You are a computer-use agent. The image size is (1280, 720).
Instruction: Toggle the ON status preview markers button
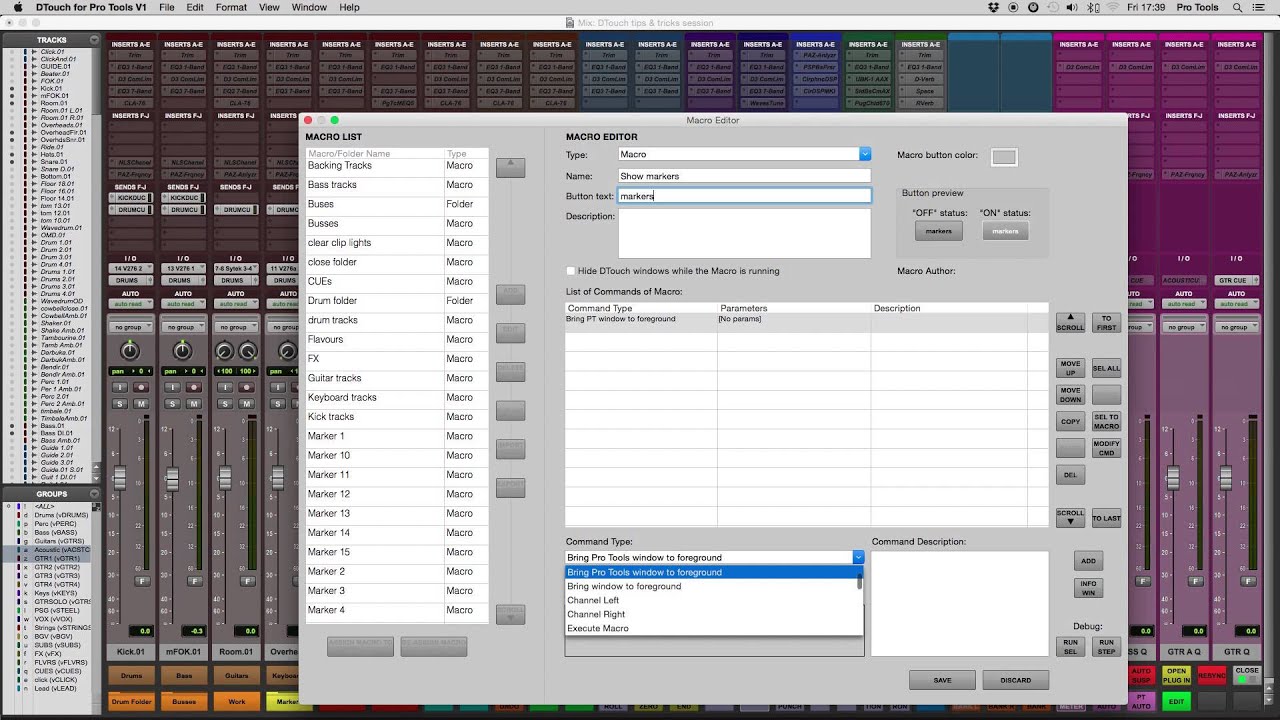click(1005, 231)
